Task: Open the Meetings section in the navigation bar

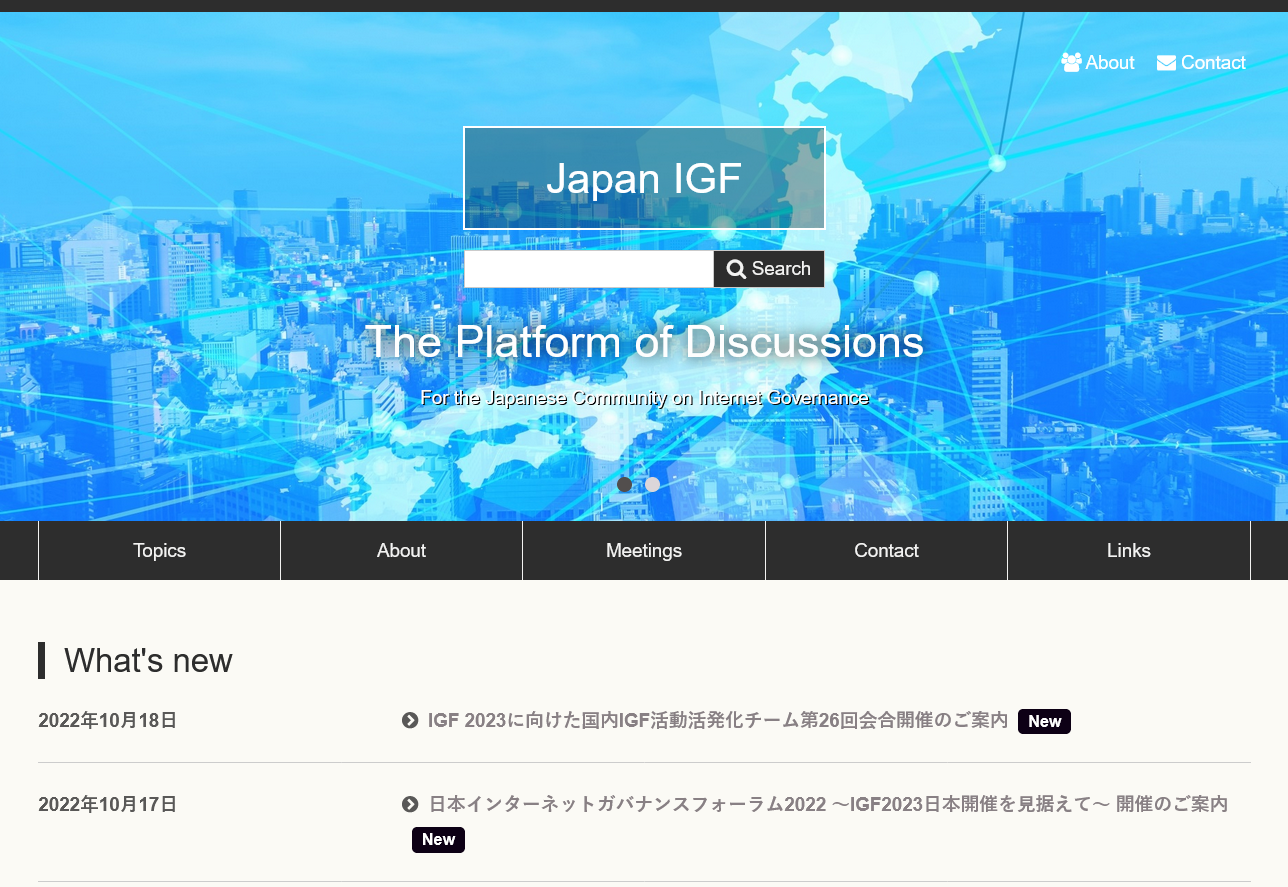Action: (x=643, y=550)
